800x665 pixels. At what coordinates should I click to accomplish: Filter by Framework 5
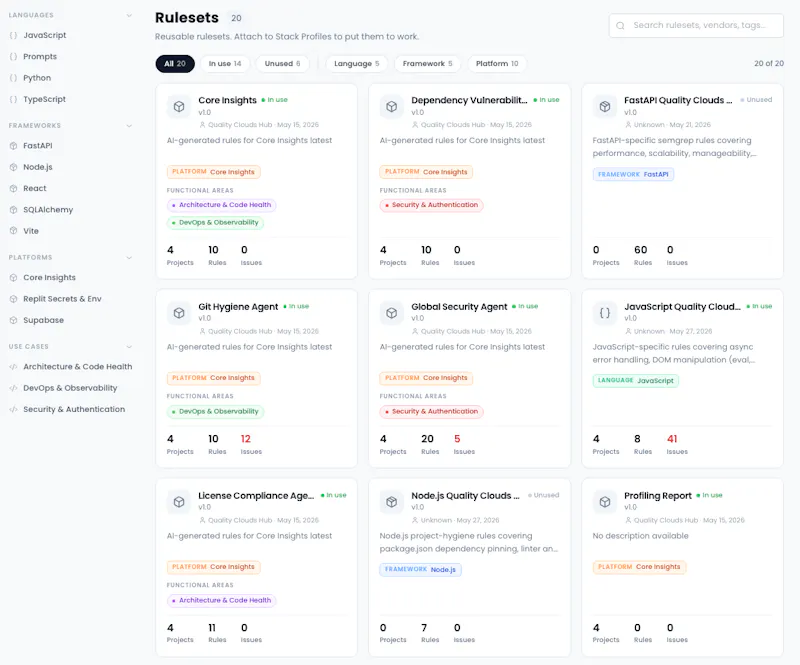pos(428,64)
